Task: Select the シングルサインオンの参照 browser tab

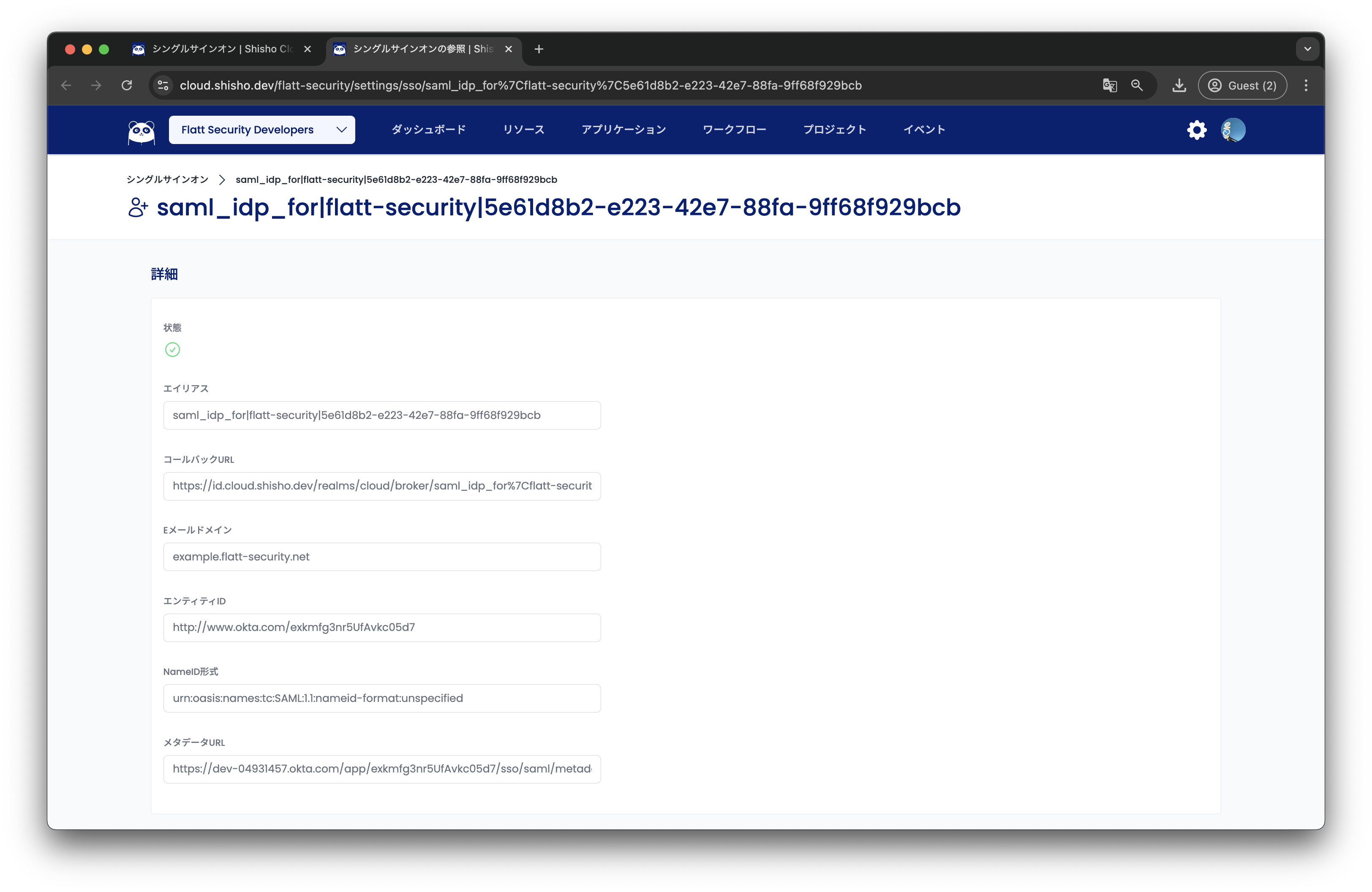Action: (423, 49)
